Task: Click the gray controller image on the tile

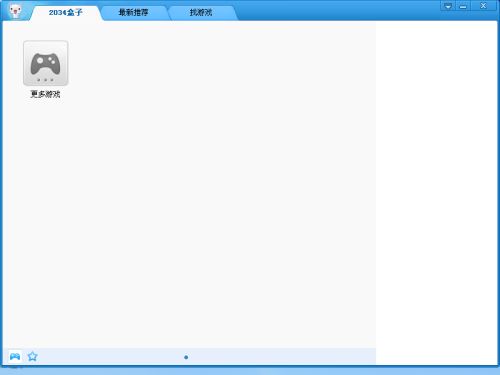Action: pyautogui.click(x=45, y=64)
